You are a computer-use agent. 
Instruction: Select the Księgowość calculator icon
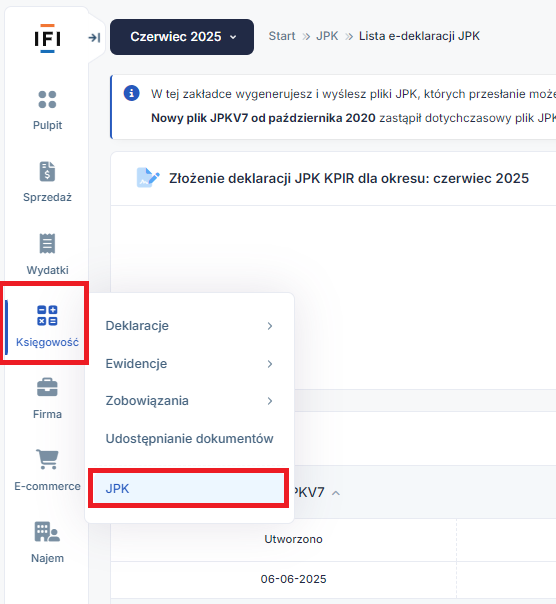click(47, 315)
